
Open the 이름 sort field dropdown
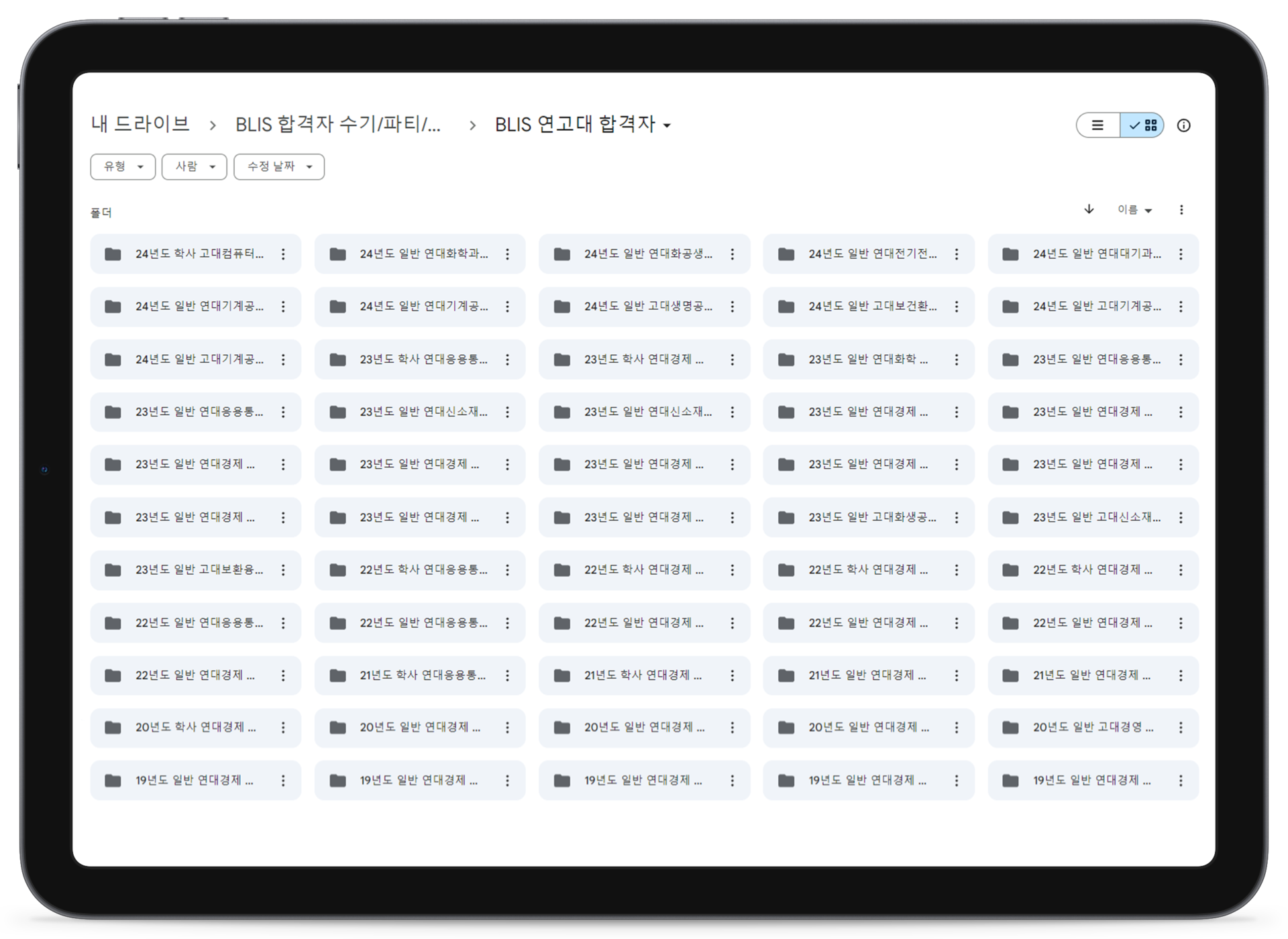coord(1134,210)
